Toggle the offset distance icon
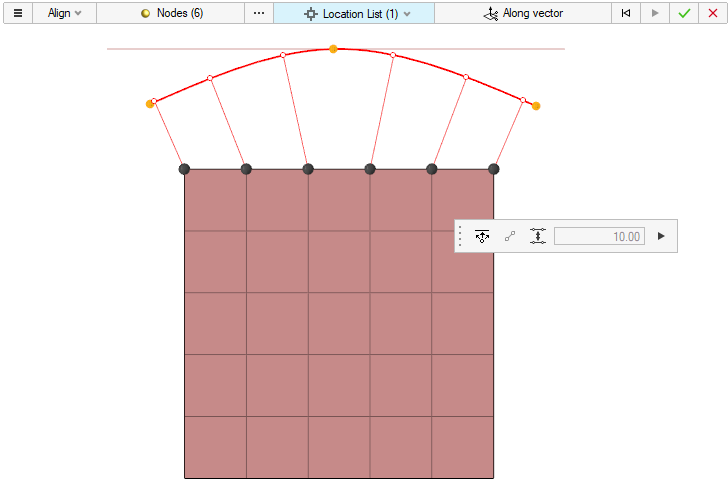The height and width of the screenshot is (491, 728). pyautogui.click(x=538, y=236)
